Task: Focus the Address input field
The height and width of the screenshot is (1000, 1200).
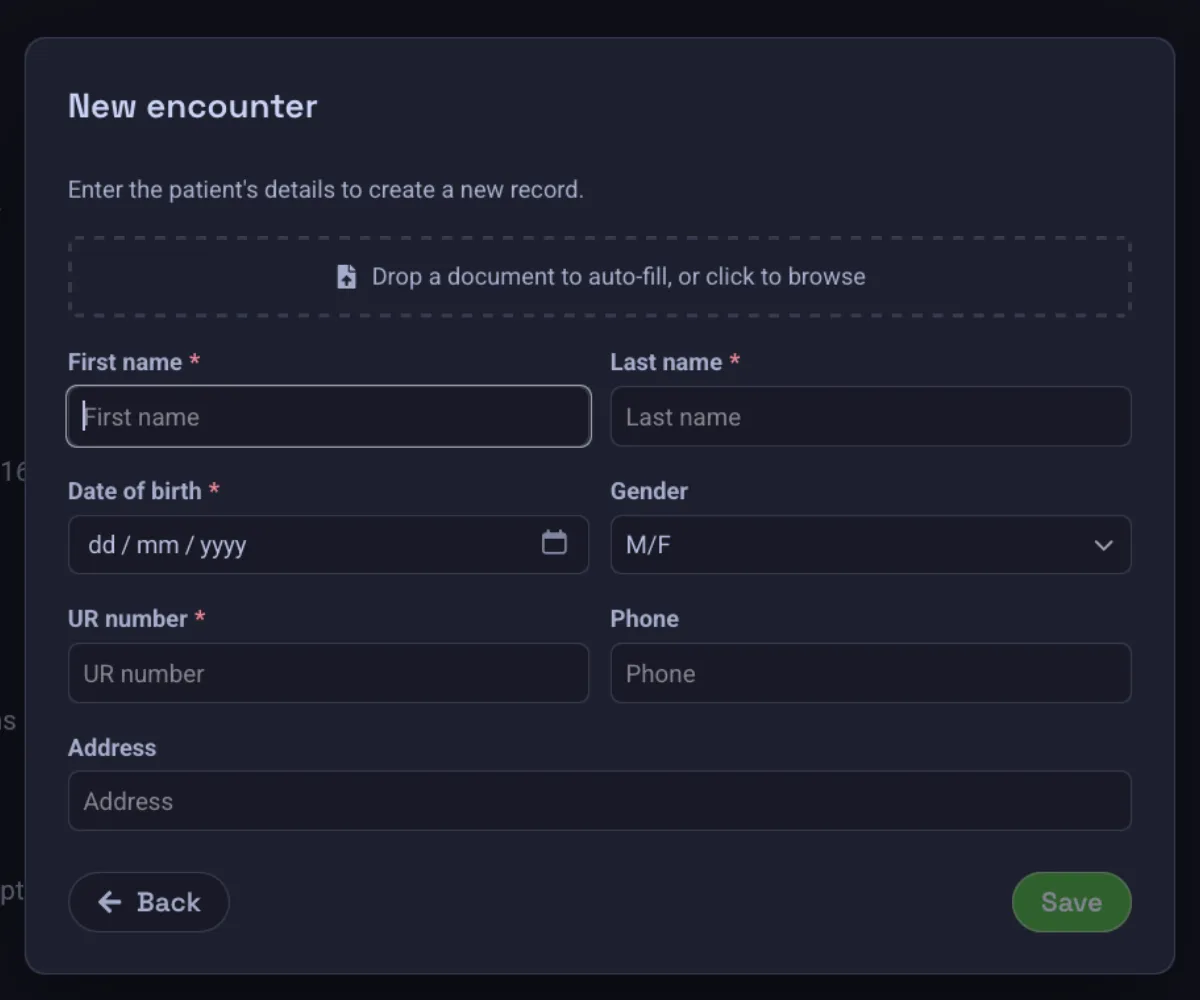Action: [x=599, y=800]
